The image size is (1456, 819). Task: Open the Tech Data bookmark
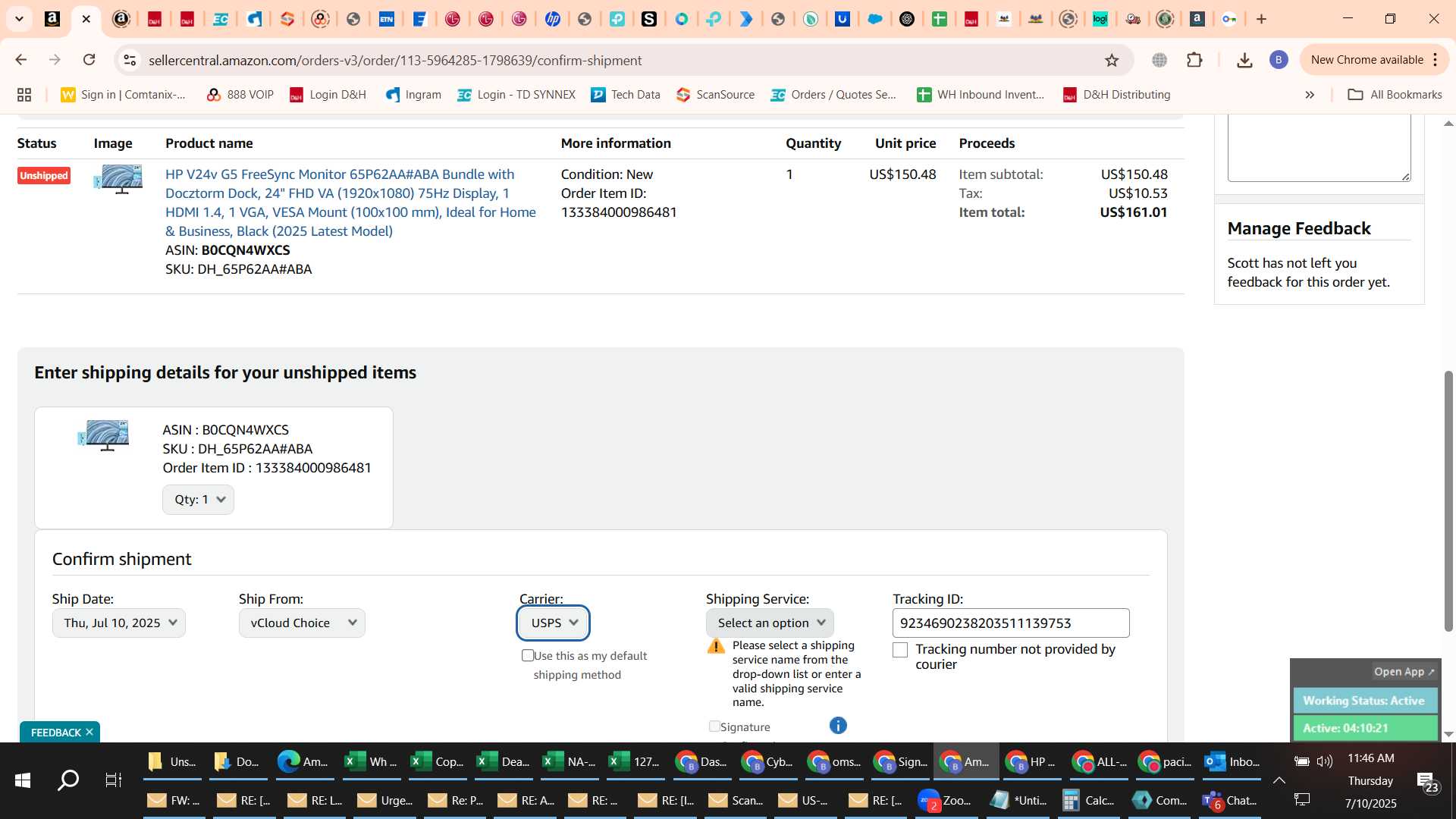pos(626,95)
